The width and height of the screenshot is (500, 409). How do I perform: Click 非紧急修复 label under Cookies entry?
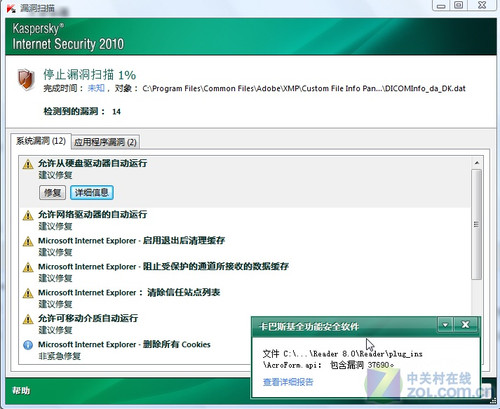pos(60,356)
